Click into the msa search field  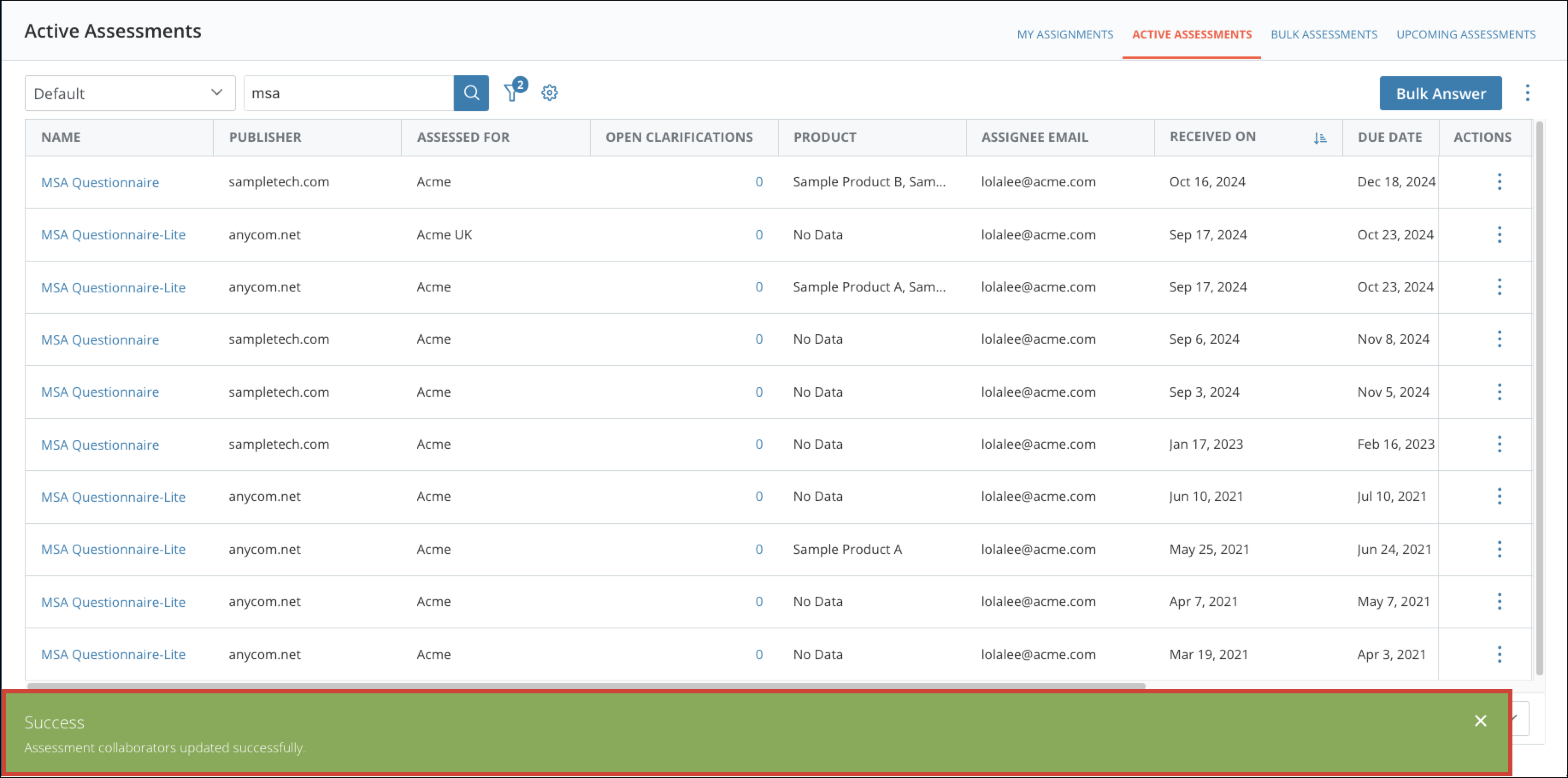point(349,93)
